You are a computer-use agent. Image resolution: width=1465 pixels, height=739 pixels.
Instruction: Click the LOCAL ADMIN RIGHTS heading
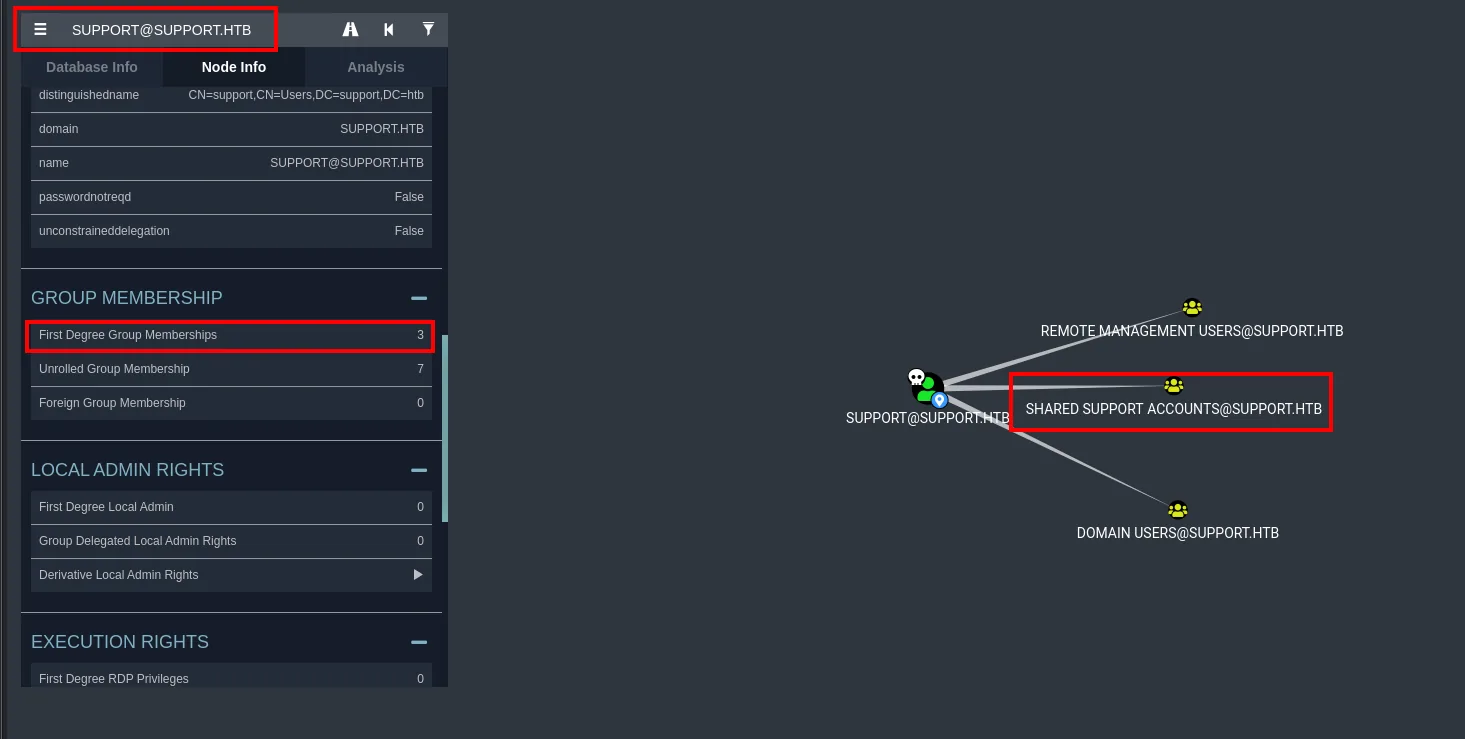(128, 470)
